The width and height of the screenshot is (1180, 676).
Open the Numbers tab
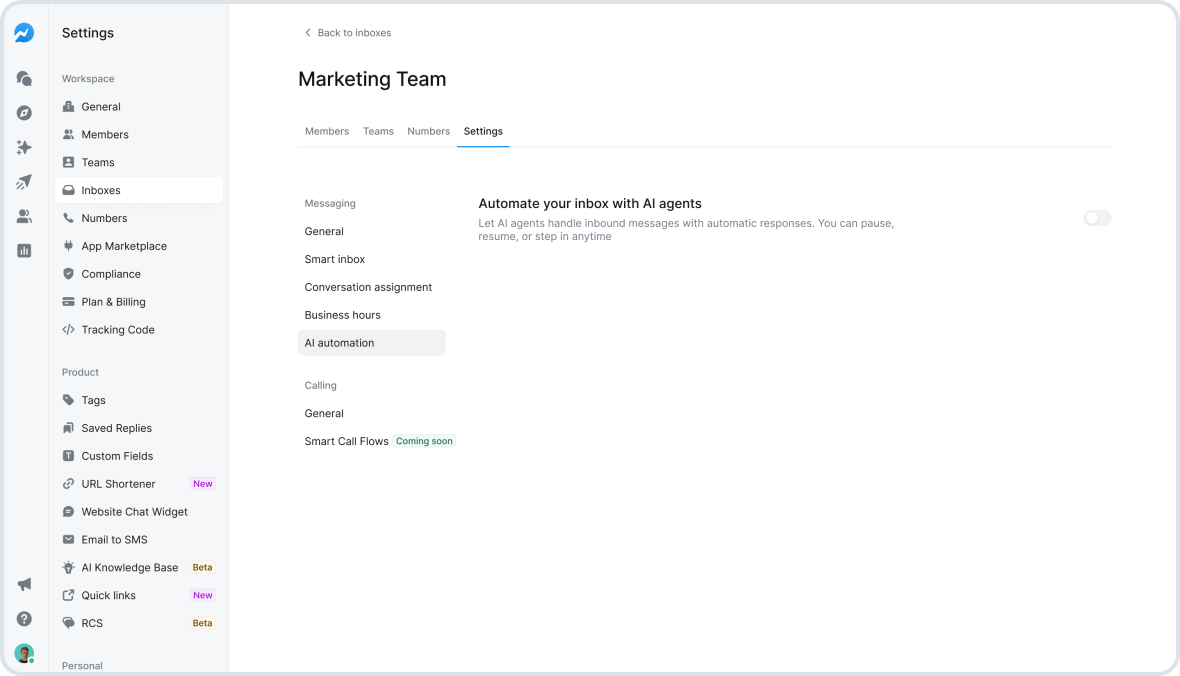click(x=428, y=131)
